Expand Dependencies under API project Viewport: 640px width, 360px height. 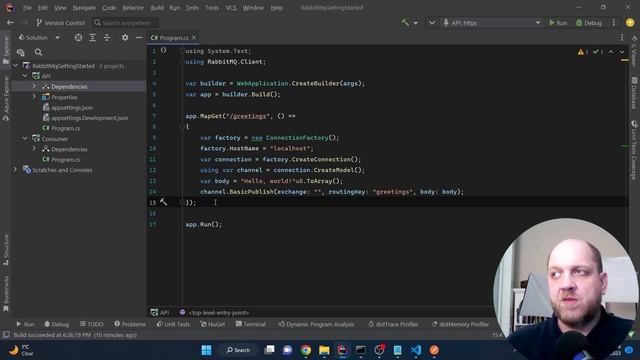[x=34, y=86]
